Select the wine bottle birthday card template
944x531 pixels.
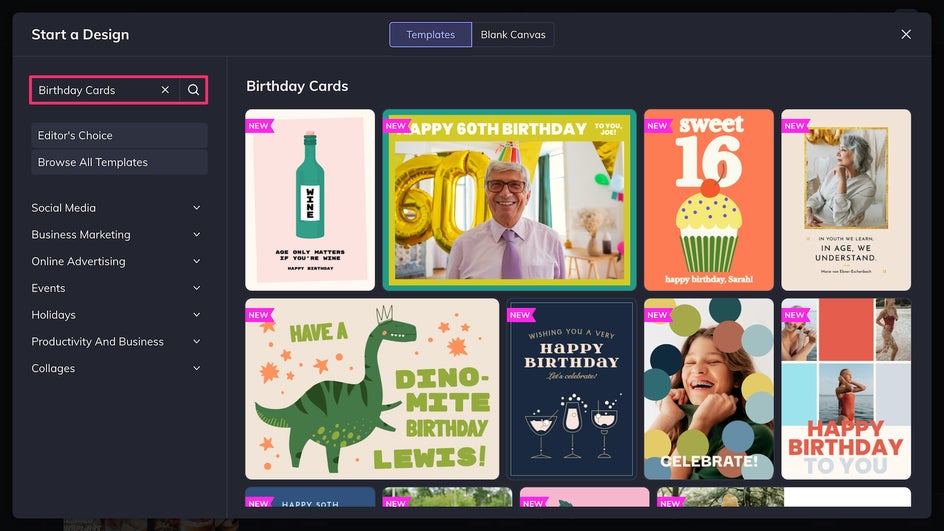(x=310, y=200)
